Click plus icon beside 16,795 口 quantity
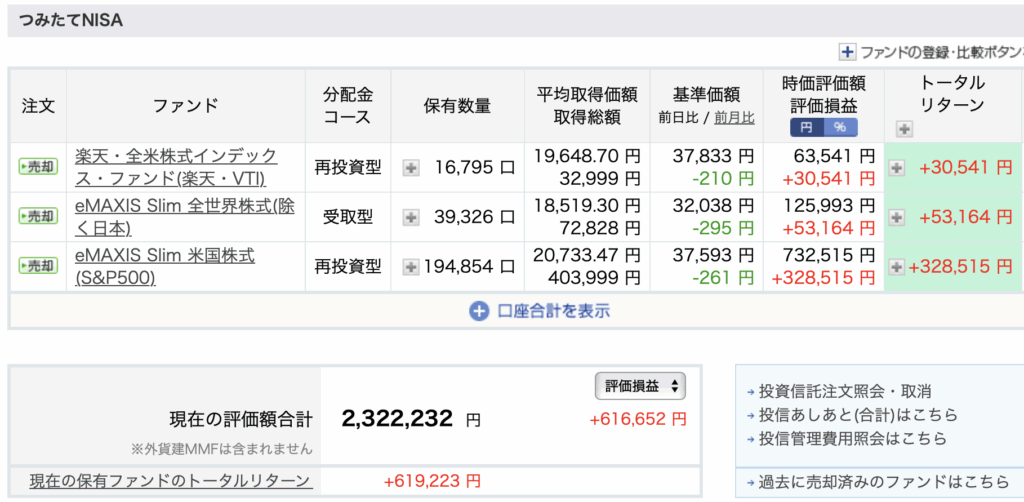This screenshot has height=502, width=1024. pyautogui.click(x=411, y=168)
